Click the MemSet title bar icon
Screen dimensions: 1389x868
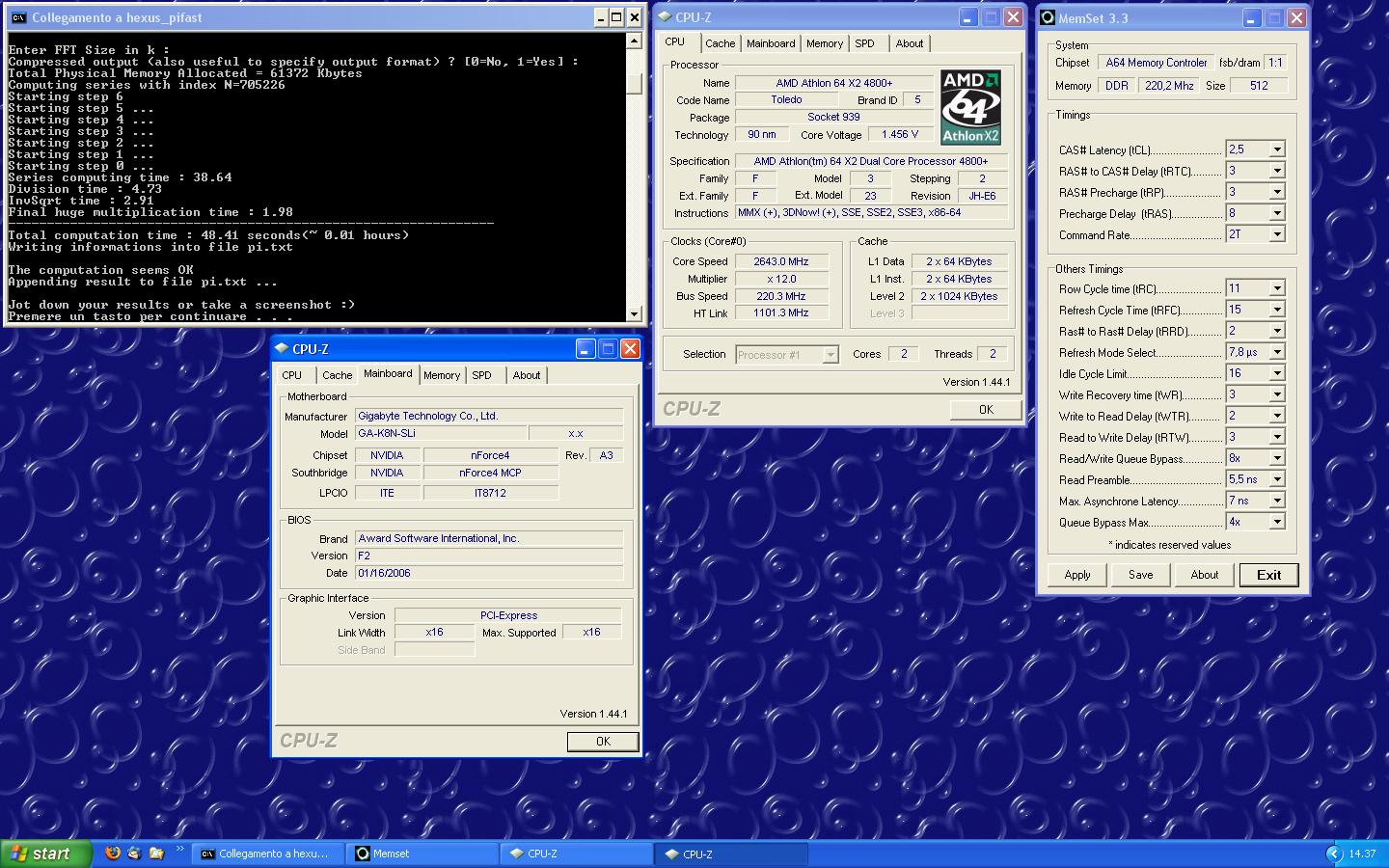[x=1048, y=17]
